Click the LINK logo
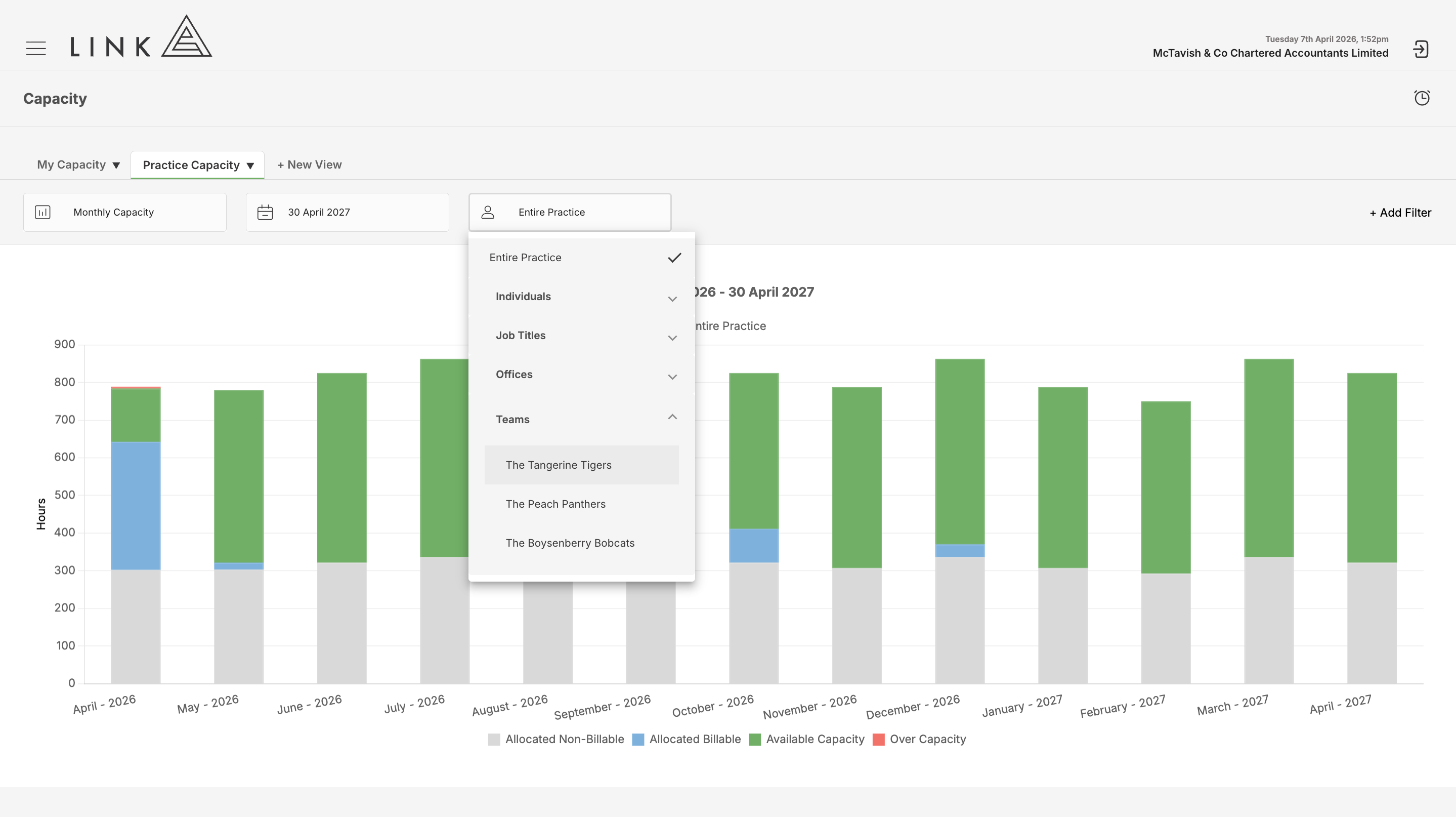 141,36
